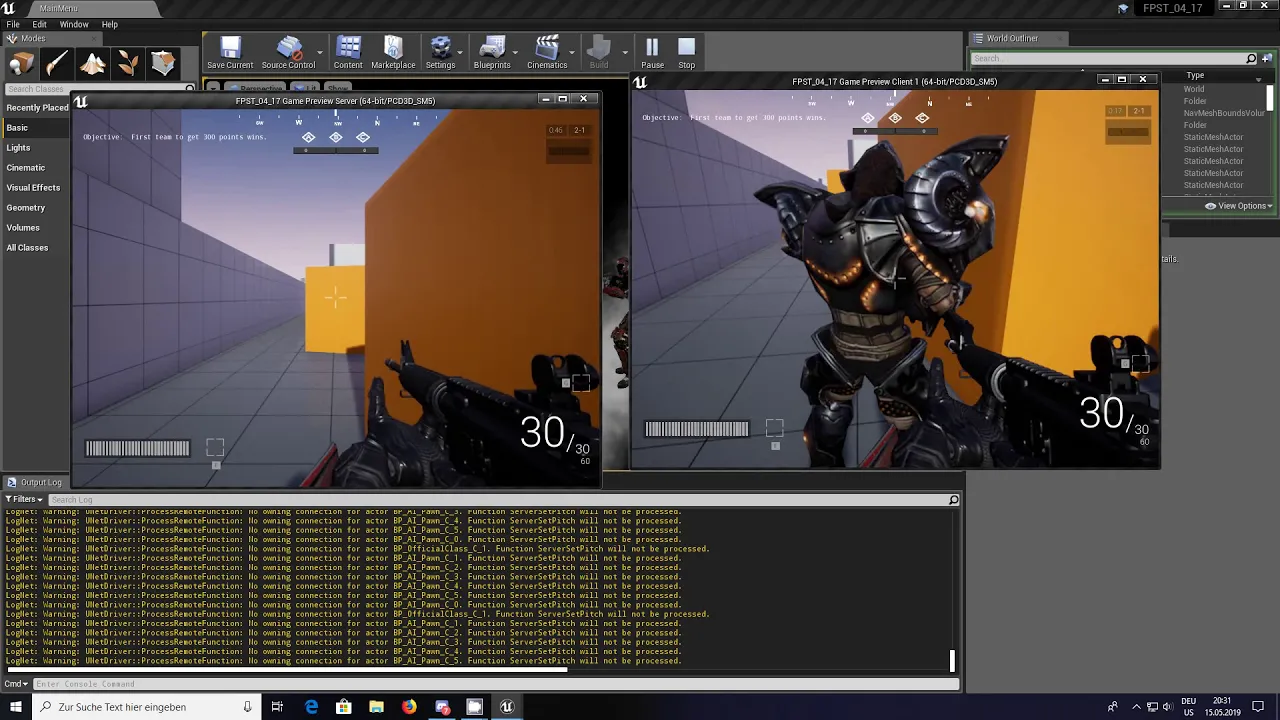Open Microsoft Edge from the taskbar
Image resolution: width=1280 pixels, height=720 pixels.
311,707
